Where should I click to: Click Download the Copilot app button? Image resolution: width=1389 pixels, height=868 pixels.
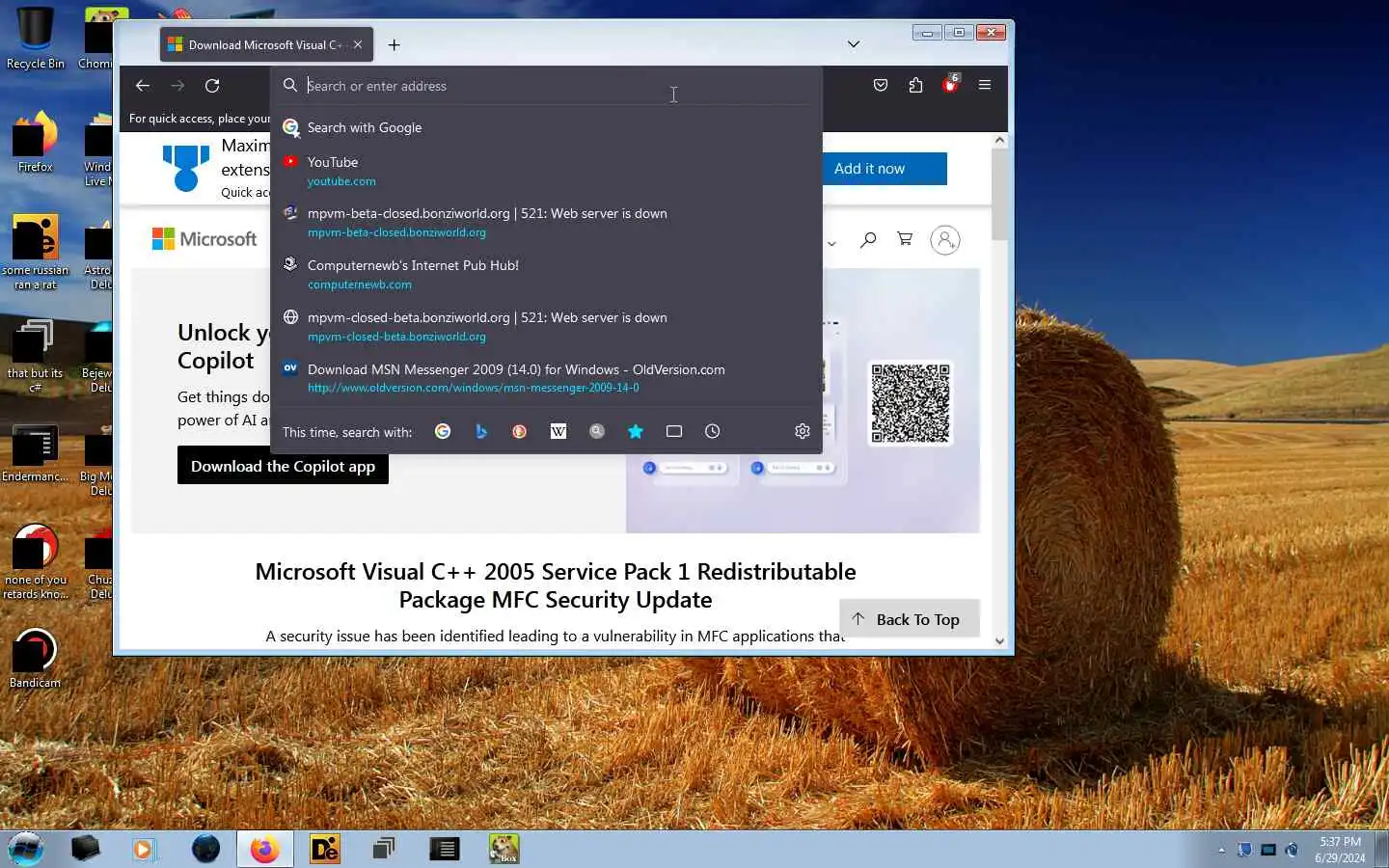click(283, 466)
